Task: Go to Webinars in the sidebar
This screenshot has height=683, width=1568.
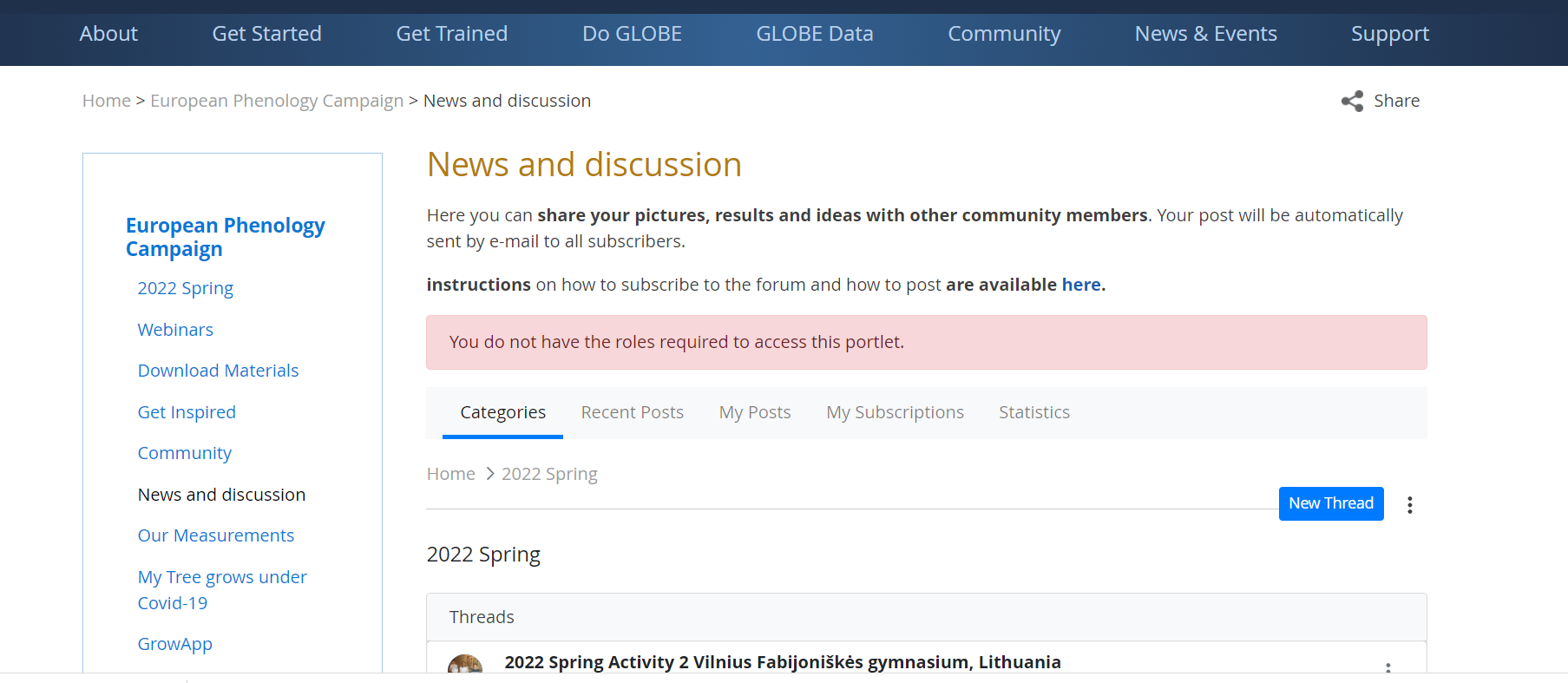Action: 175,330
